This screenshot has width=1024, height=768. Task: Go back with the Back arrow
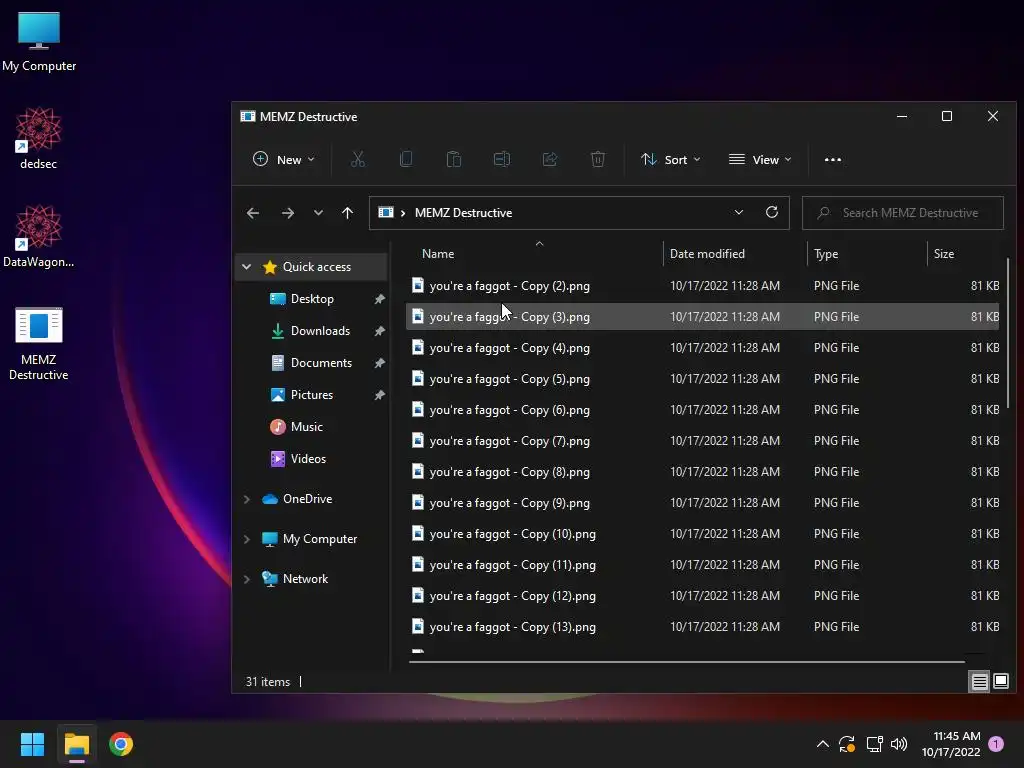pyautogui.click(x=253, y=213)
